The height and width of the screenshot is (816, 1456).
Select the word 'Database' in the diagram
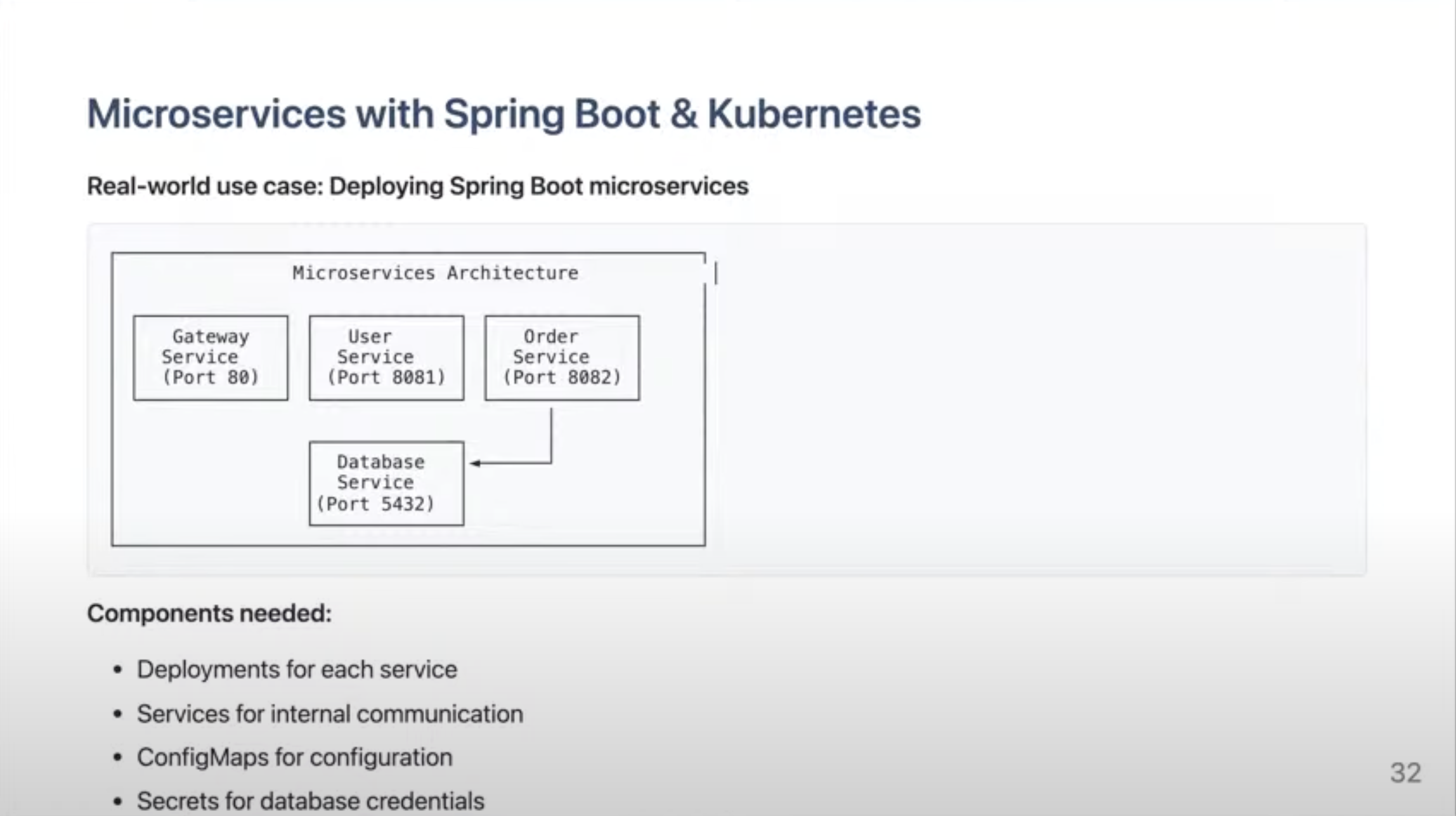380,462
